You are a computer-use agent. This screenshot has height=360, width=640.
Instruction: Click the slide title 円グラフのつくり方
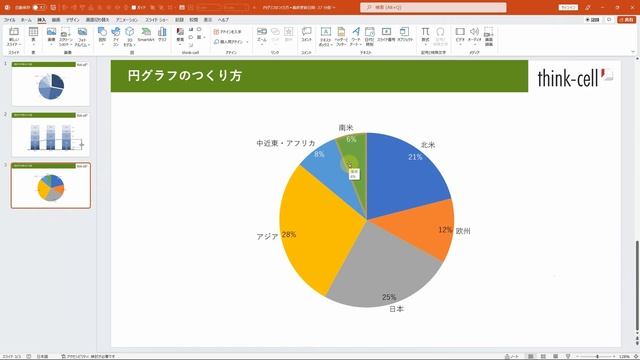[x=184, y=76]
